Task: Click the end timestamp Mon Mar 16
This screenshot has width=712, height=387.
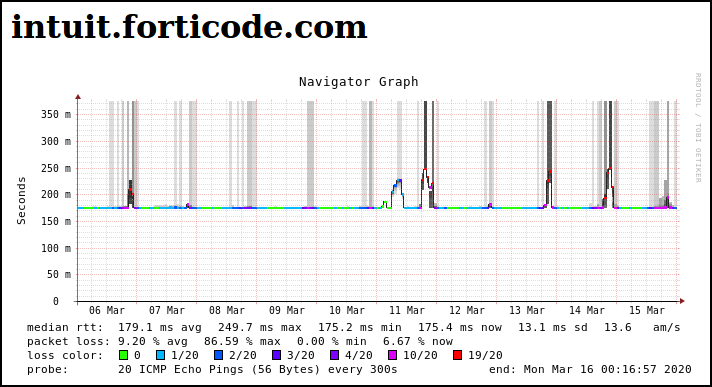Action: point(590,369)
